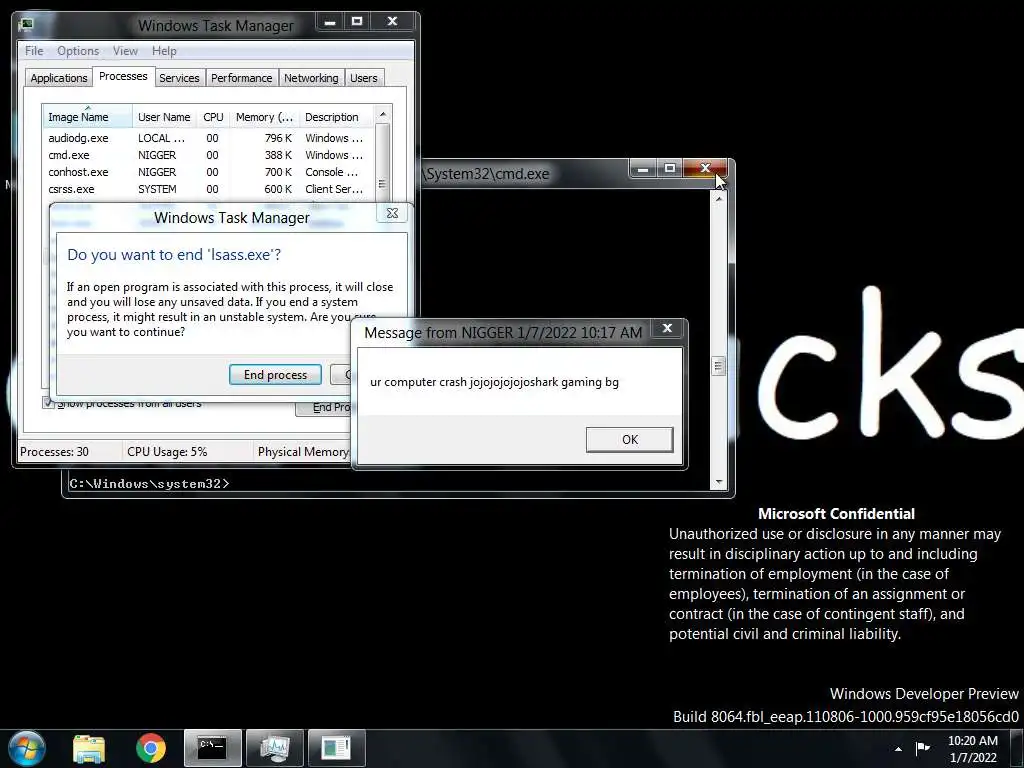
Task: Maximize the Windows Task Manager window
Action: [x=357, y=22]
